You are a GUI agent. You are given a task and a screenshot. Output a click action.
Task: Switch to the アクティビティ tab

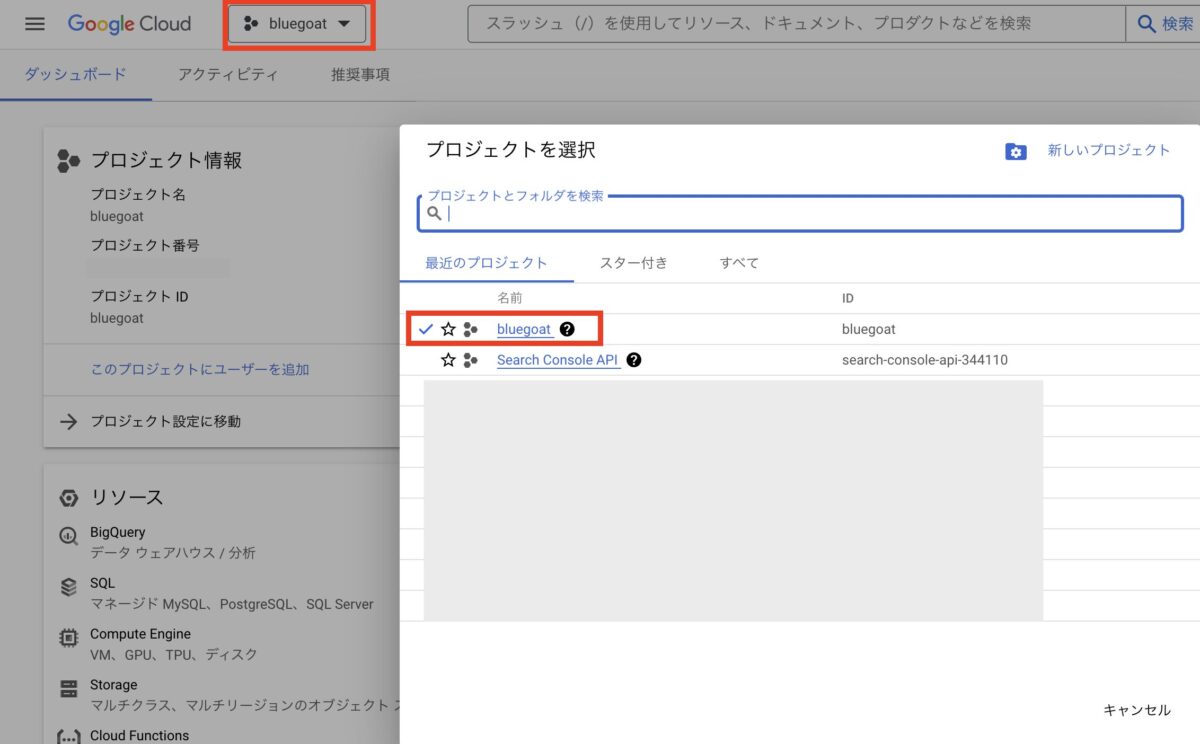(x=228, y=75)
